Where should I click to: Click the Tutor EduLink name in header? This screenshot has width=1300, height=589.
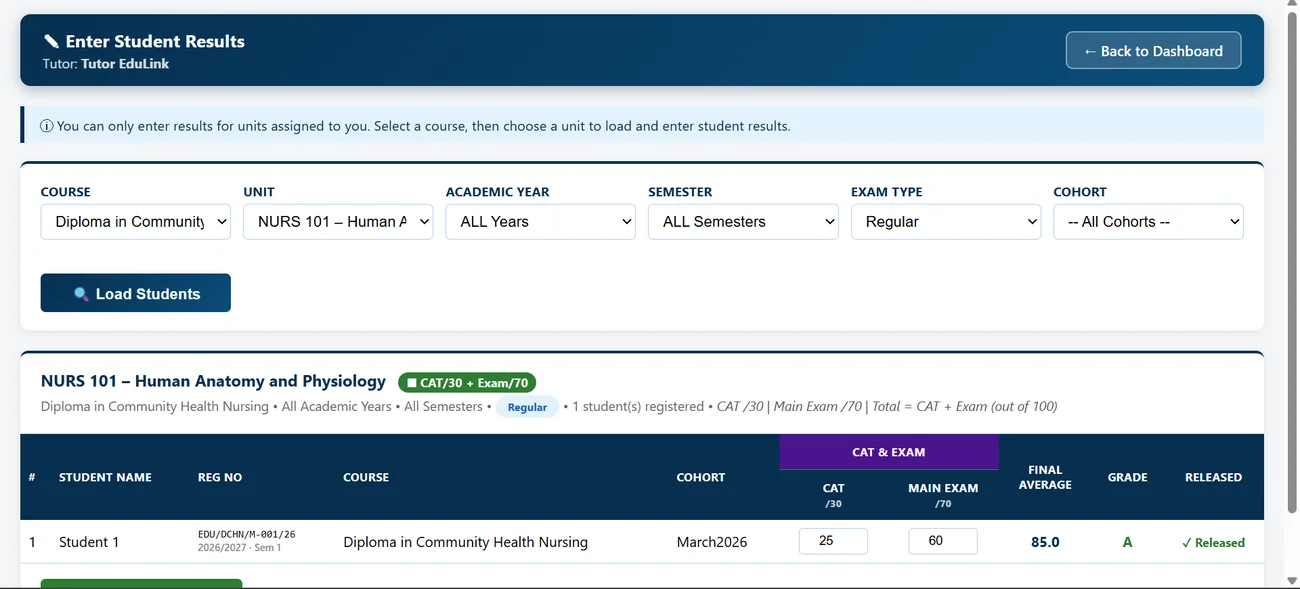point(125,63)
